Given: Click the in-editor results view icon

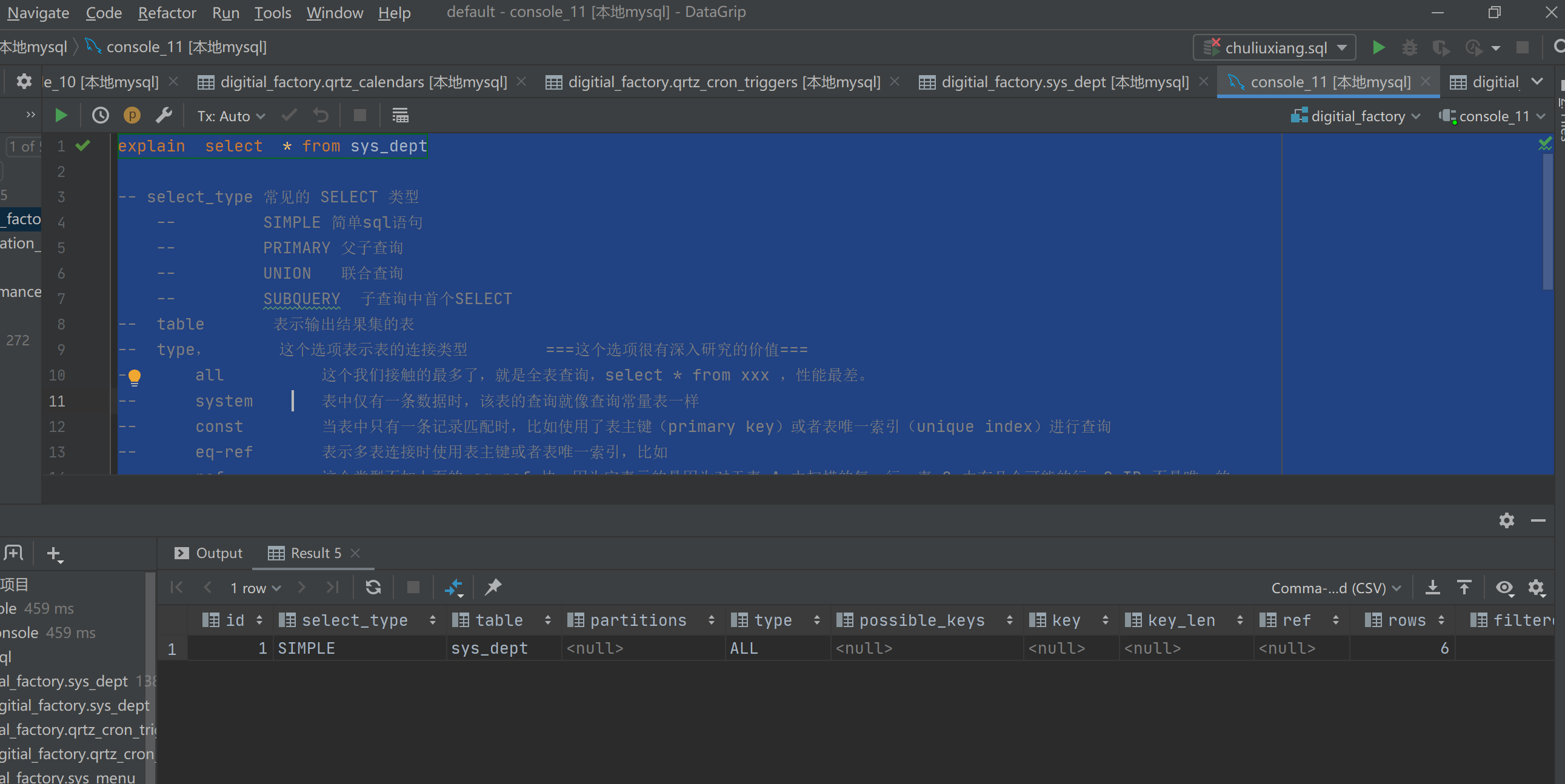Looking at the screenshot, I should click(x=400, y=115).
